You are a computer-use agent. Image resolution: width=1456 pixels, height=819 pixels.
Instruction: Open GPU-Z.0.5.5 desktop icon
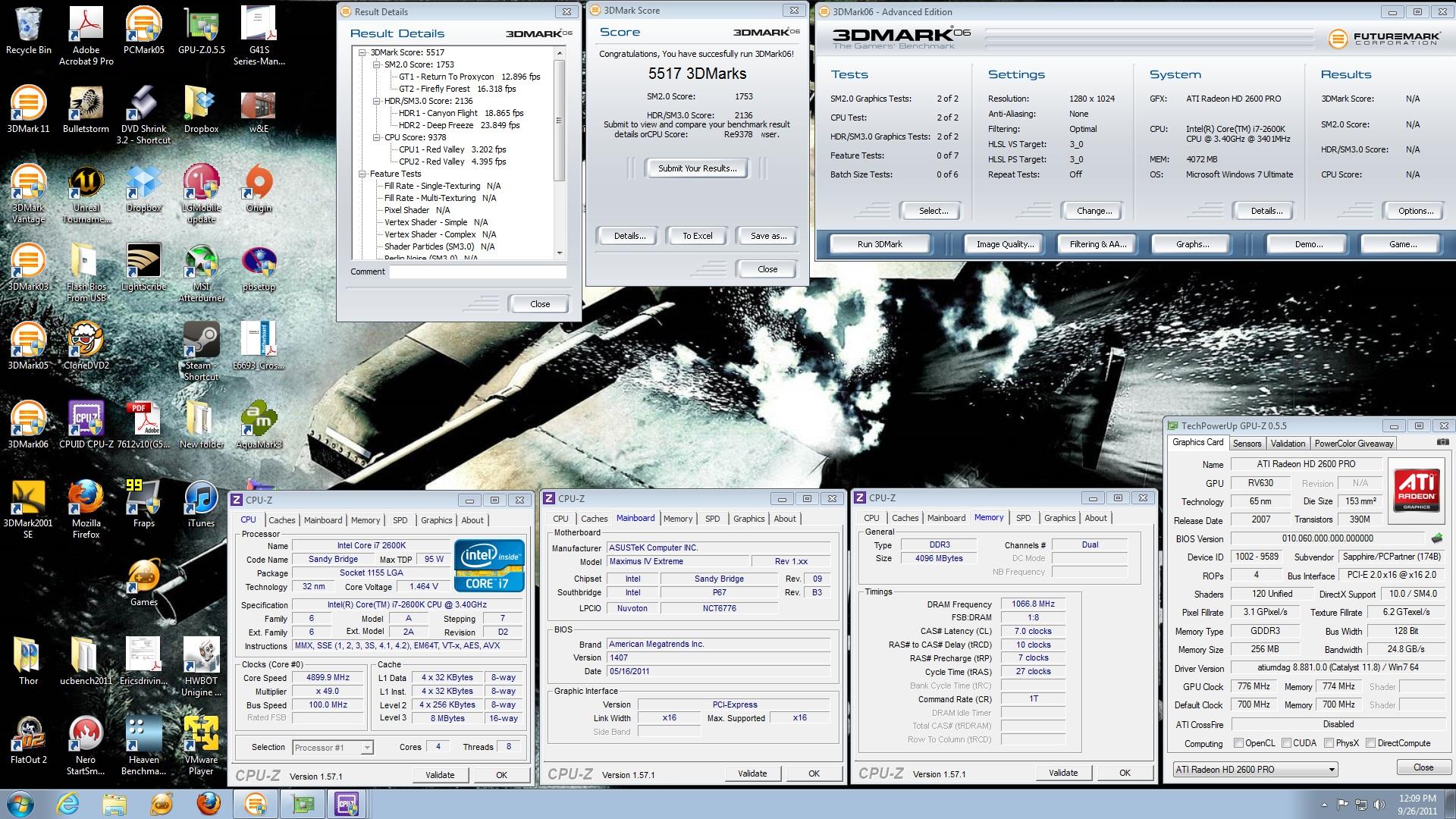[201, 30]
